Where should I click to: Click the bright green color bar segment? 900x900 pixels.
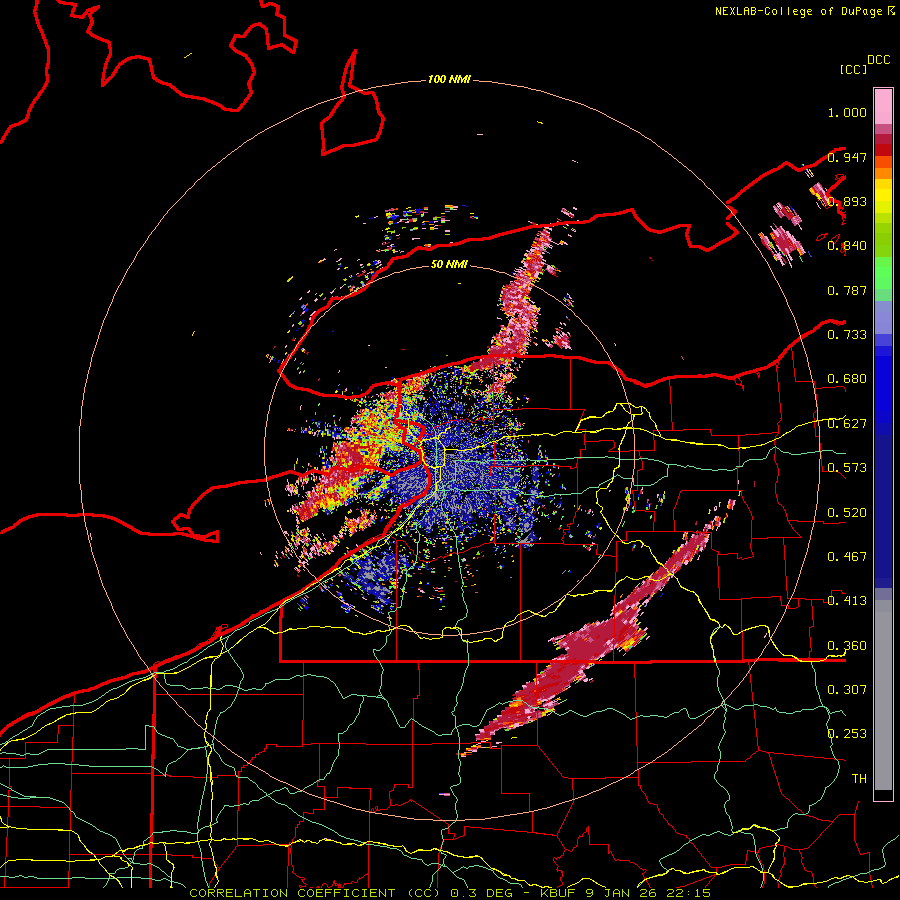click(x=883, y=273)
